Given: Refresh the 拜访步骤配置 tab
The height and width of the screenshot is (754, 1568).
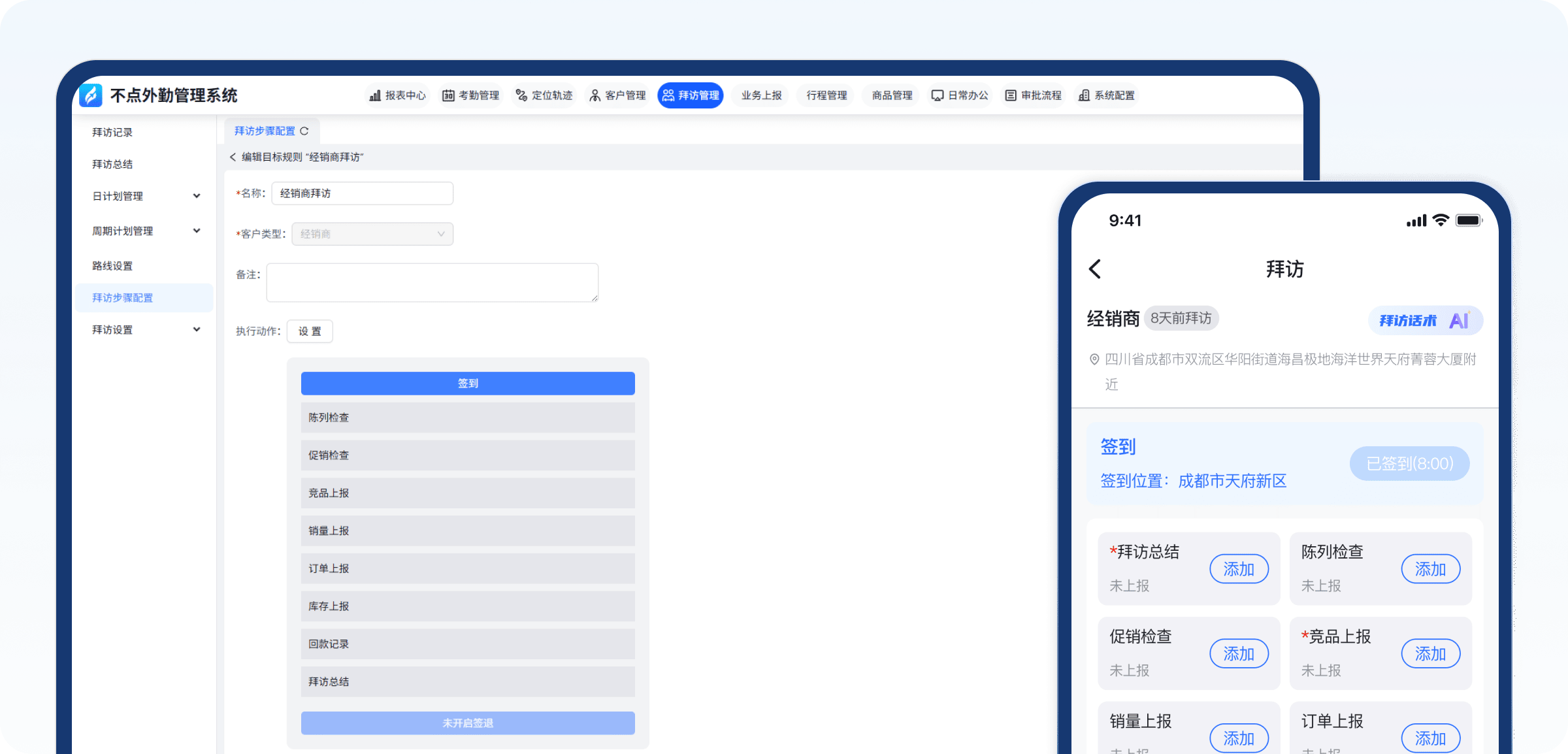Looking at the screenshot, I should click(305, 131).
